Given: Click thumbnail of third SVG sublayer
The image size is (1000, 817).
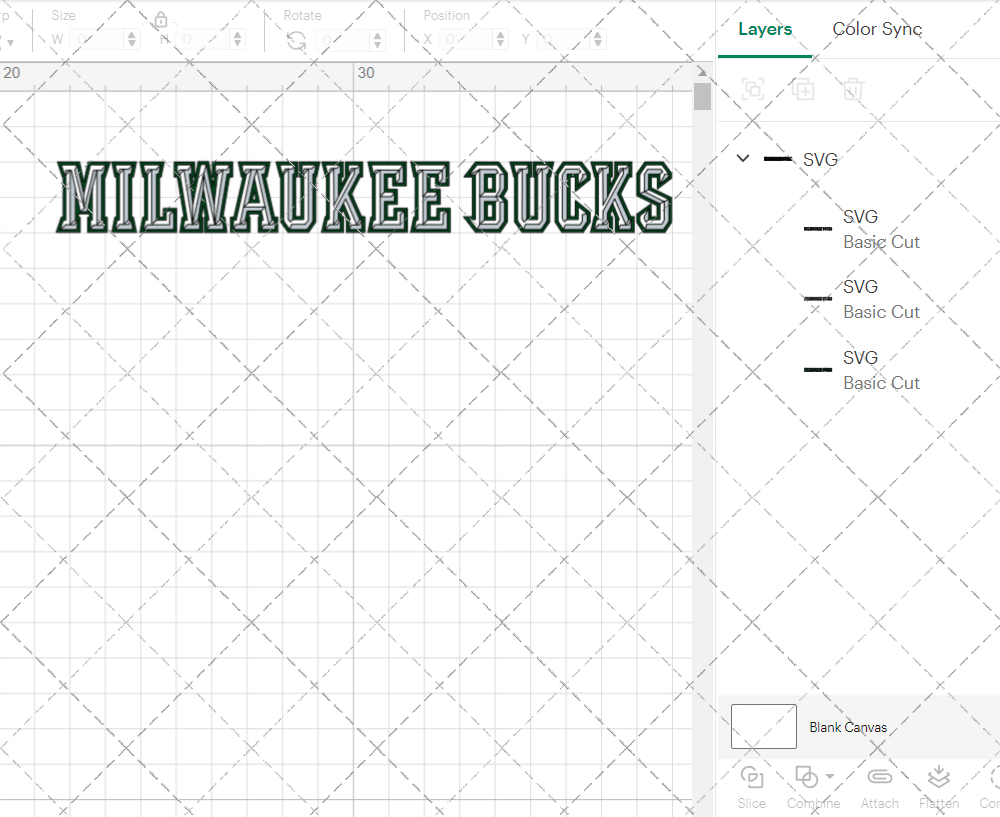Looking at the screenshot, I should (818, 369).
